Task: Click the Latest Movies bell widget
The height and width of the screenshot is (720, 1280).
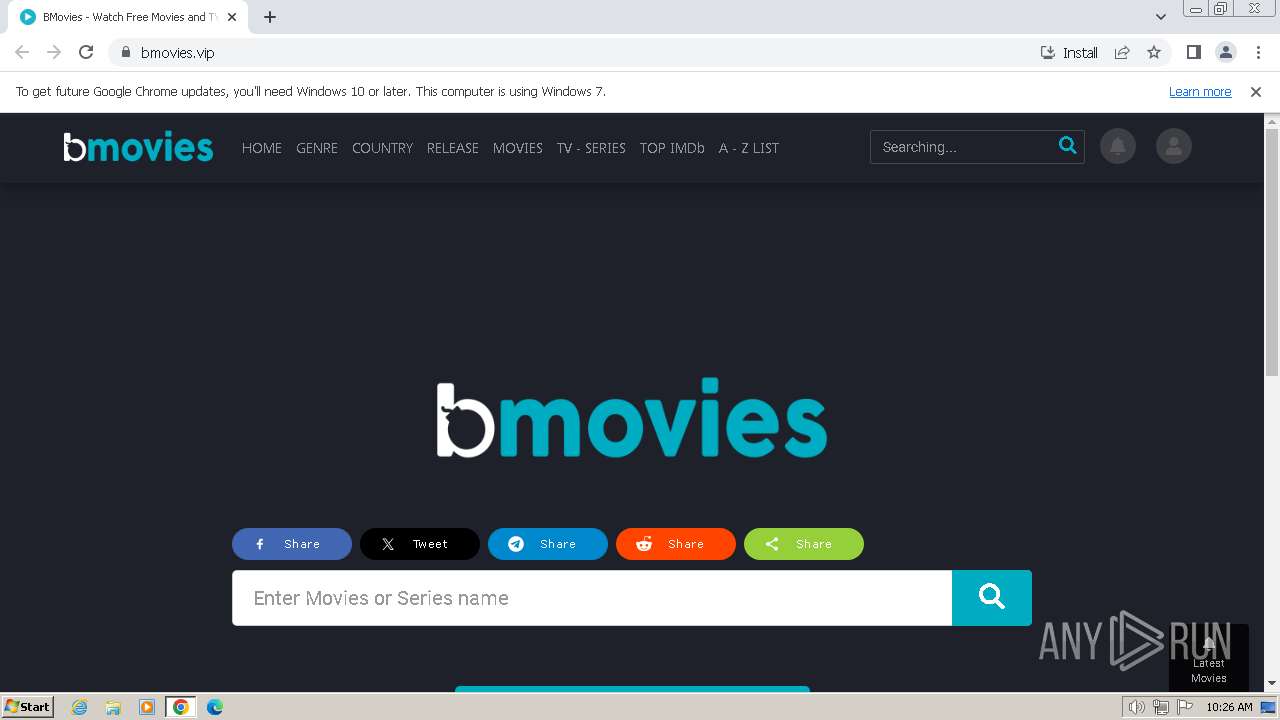Action: (1208, 658)
